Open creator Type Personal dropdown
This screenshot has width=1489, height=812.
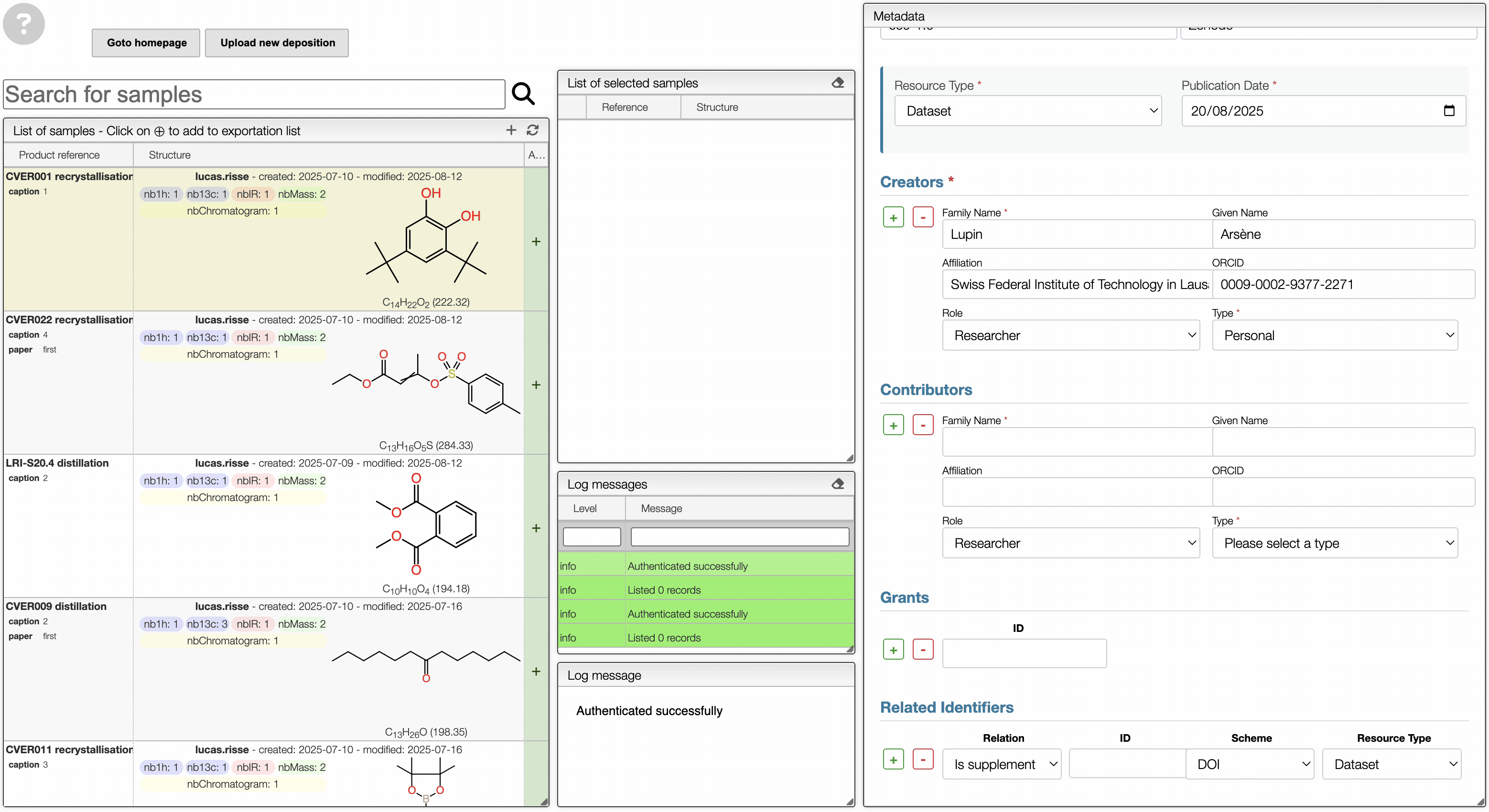(x=1335, y=335)
